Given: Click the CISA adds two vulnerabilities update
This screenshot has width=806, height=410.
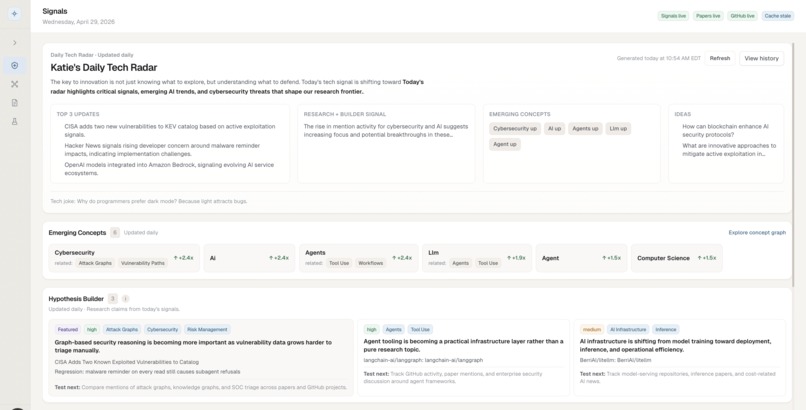Looking at the screenshot, I should (170, 131).
